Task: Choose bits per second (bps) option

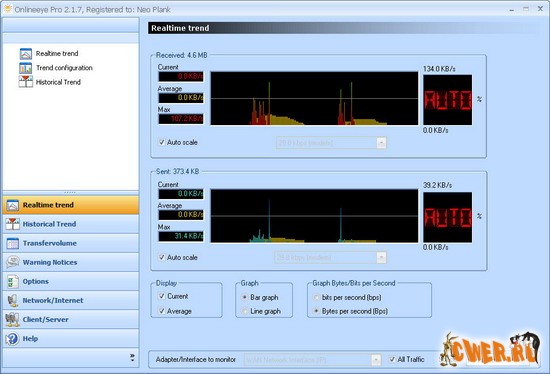Action: [316, 297]
